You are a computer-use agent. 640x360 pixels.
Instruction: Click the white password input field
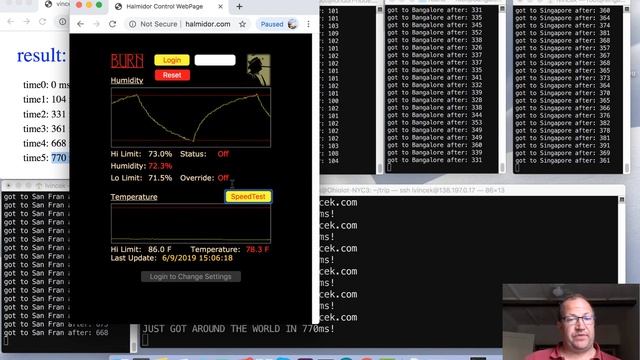(215, 60)
